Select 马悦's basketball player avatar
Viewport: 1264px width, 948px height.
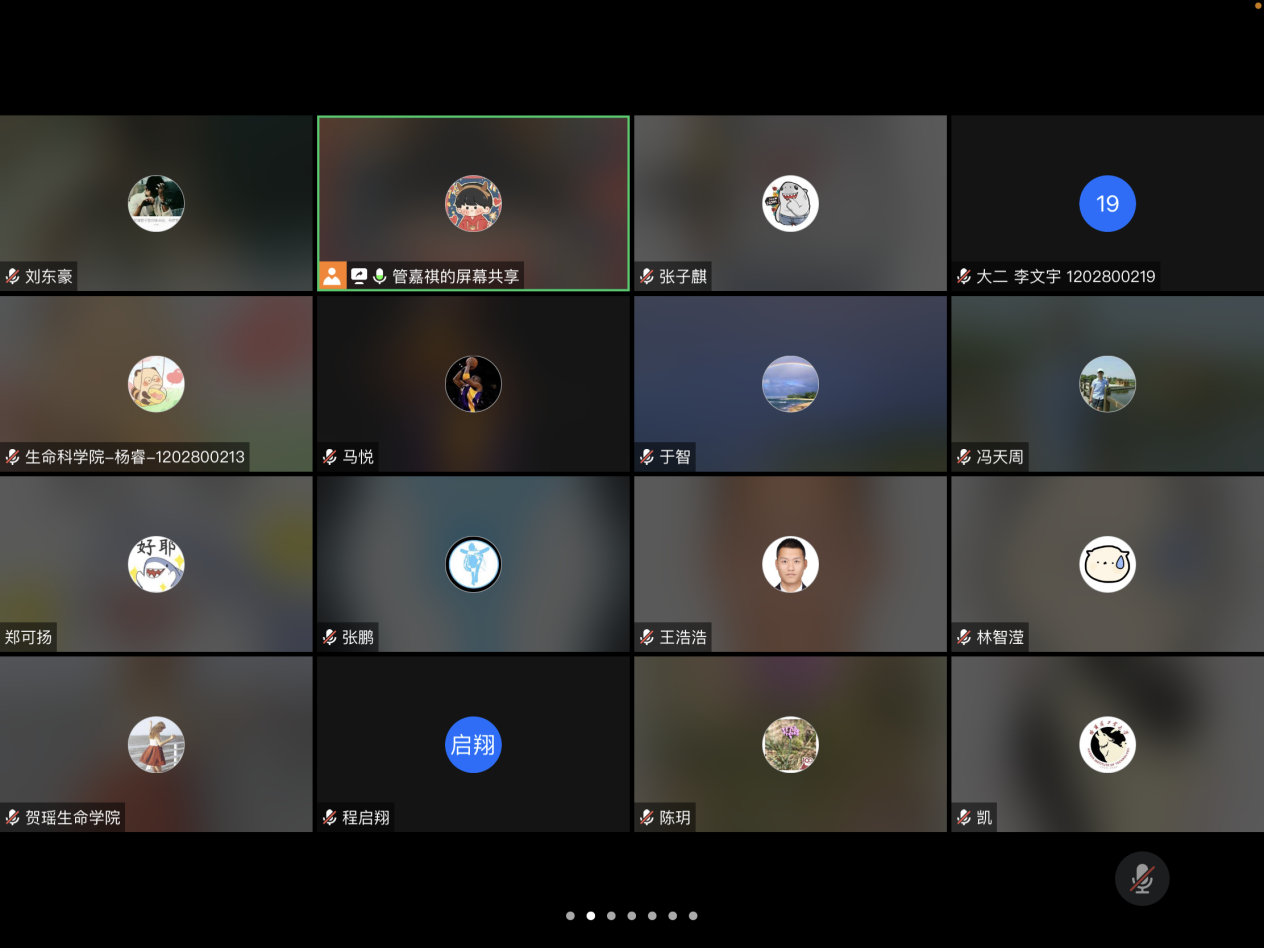[x=473, y=384]
